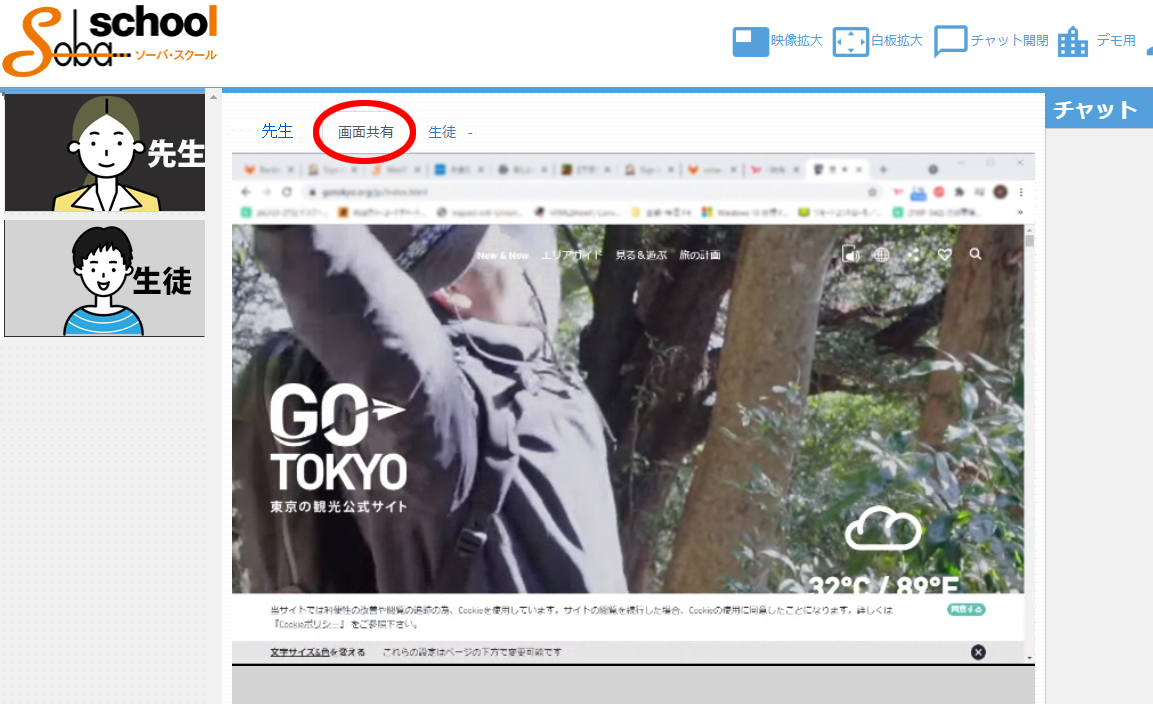Click the red circle extension icon
1153x704 pixels.
(x=939, y=192)
